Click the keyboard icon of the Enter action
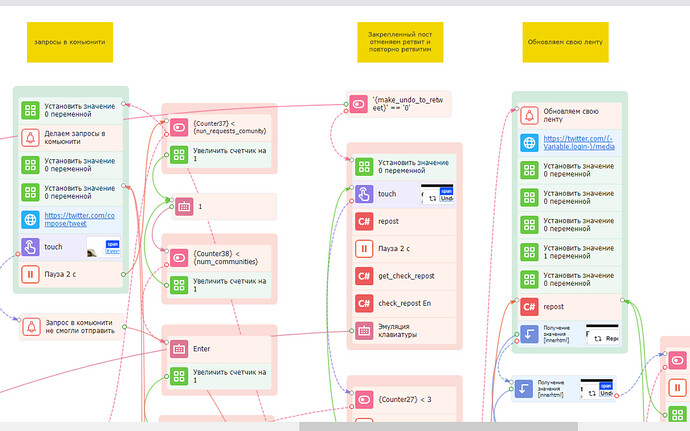 [179, 349]
